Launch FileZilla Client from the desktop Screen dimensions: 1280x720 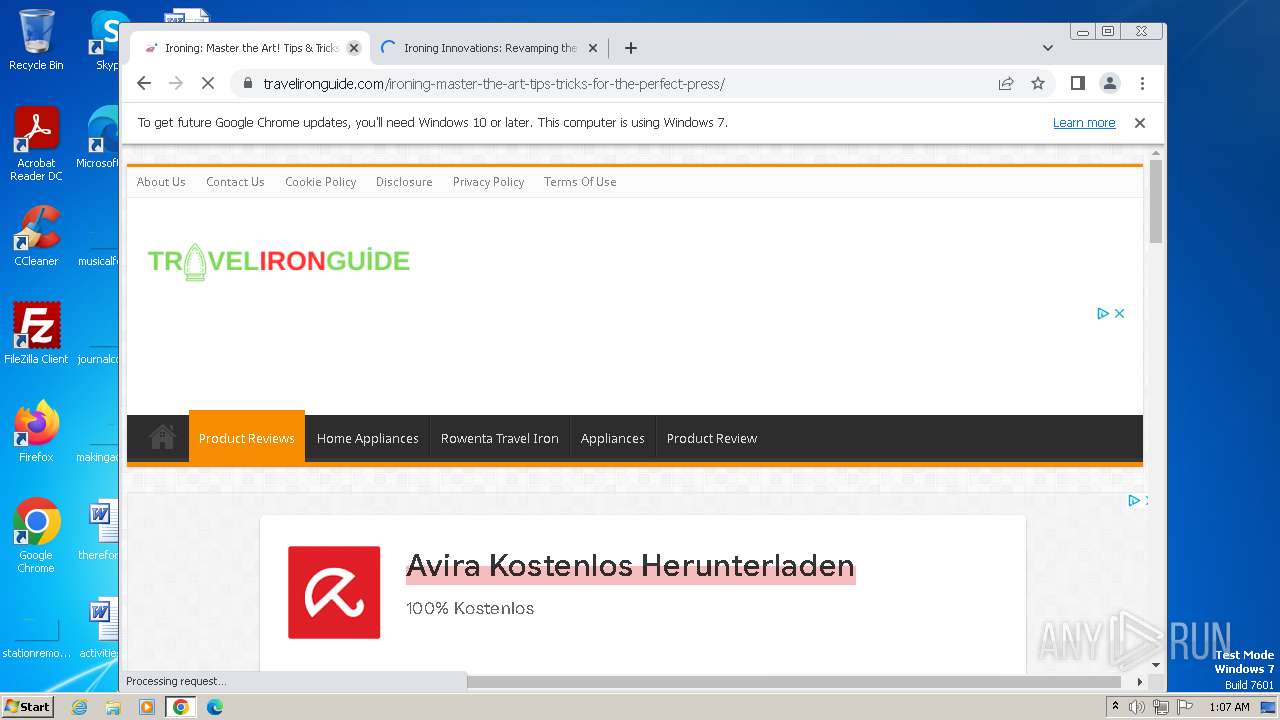point(36,334)
